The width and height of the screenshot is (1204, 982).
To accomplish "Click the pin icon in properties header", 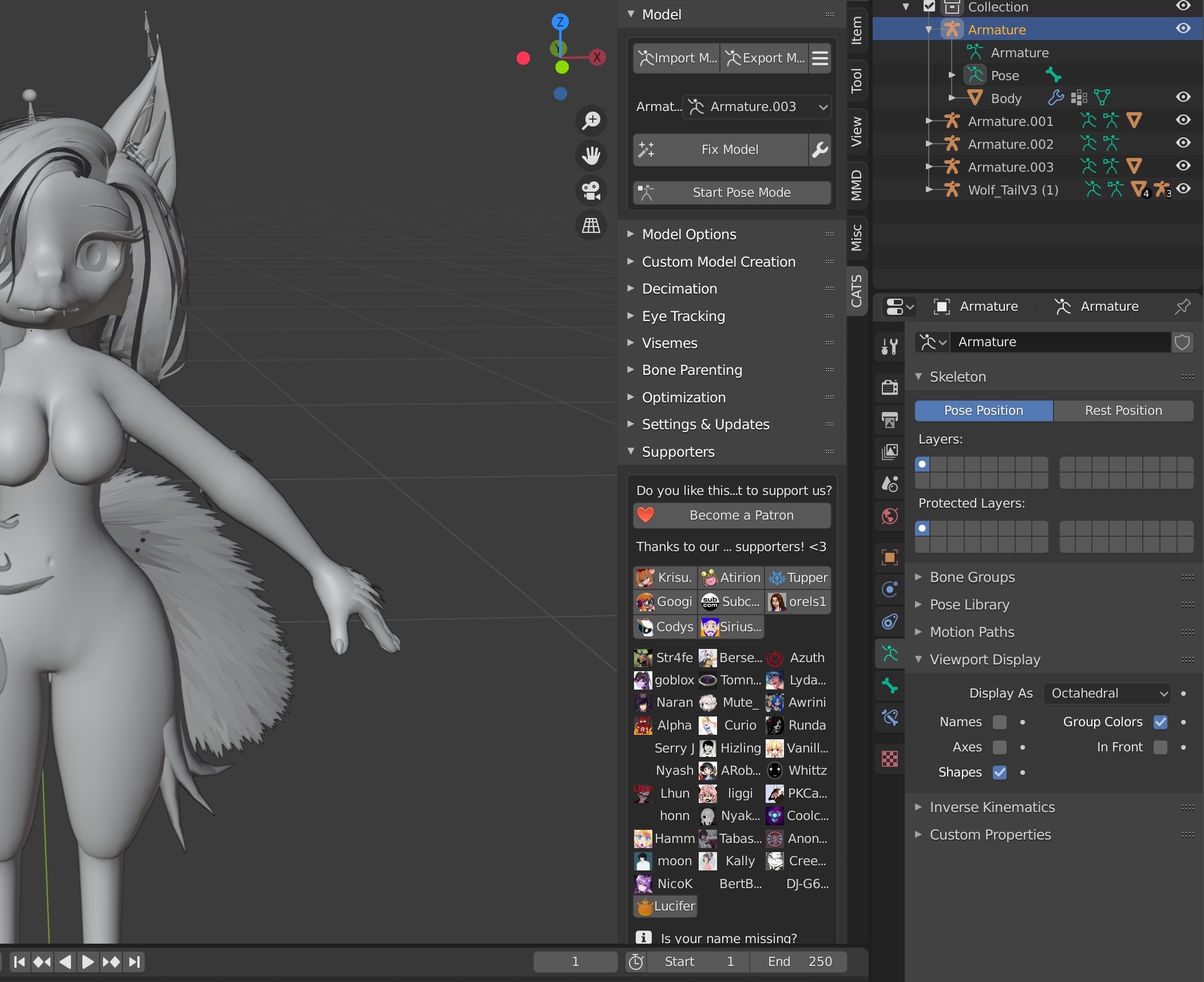I will [x=1182, y=307].
